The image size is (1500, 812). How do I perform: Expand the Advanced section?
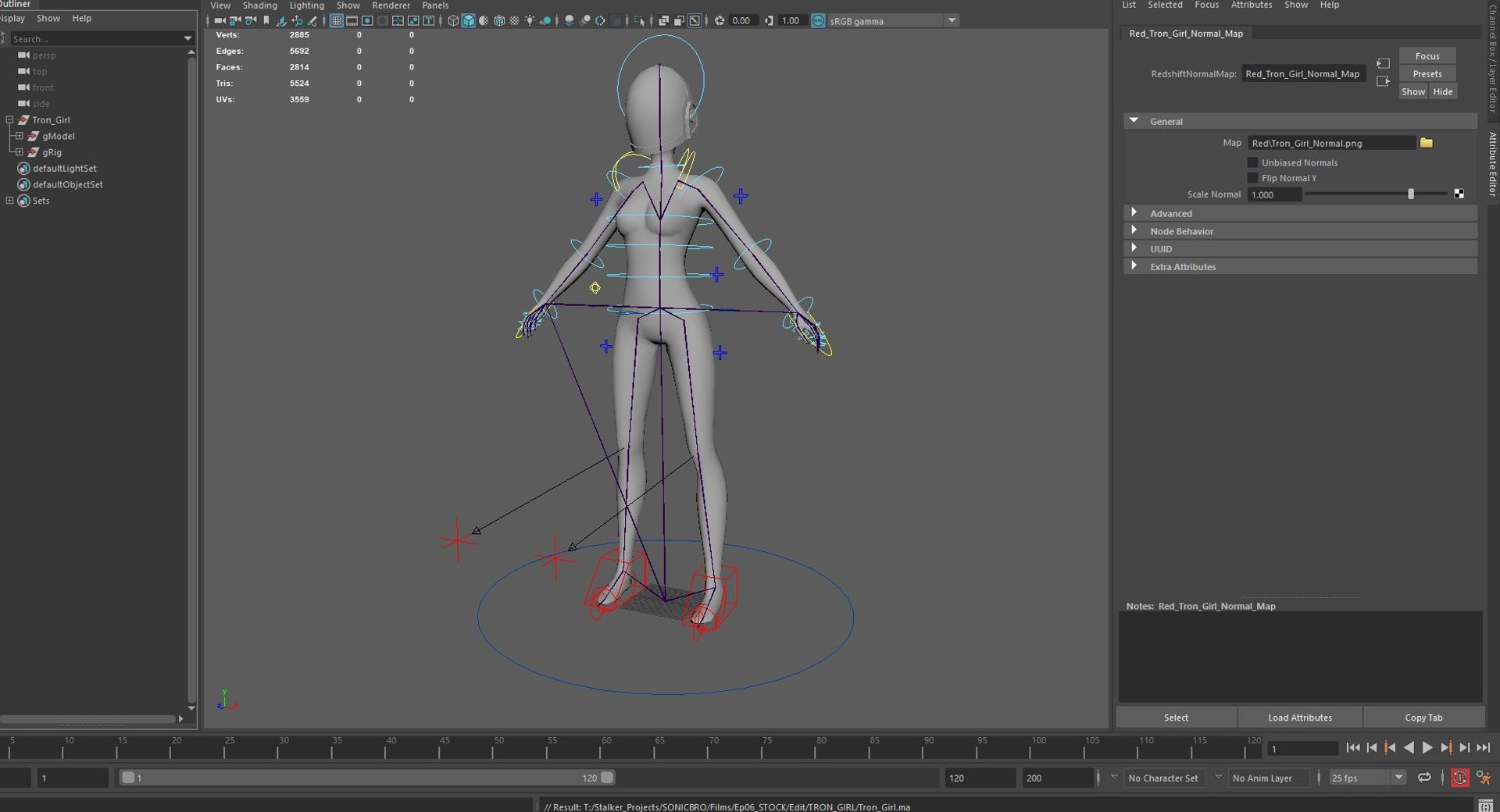coord(1134,212)
